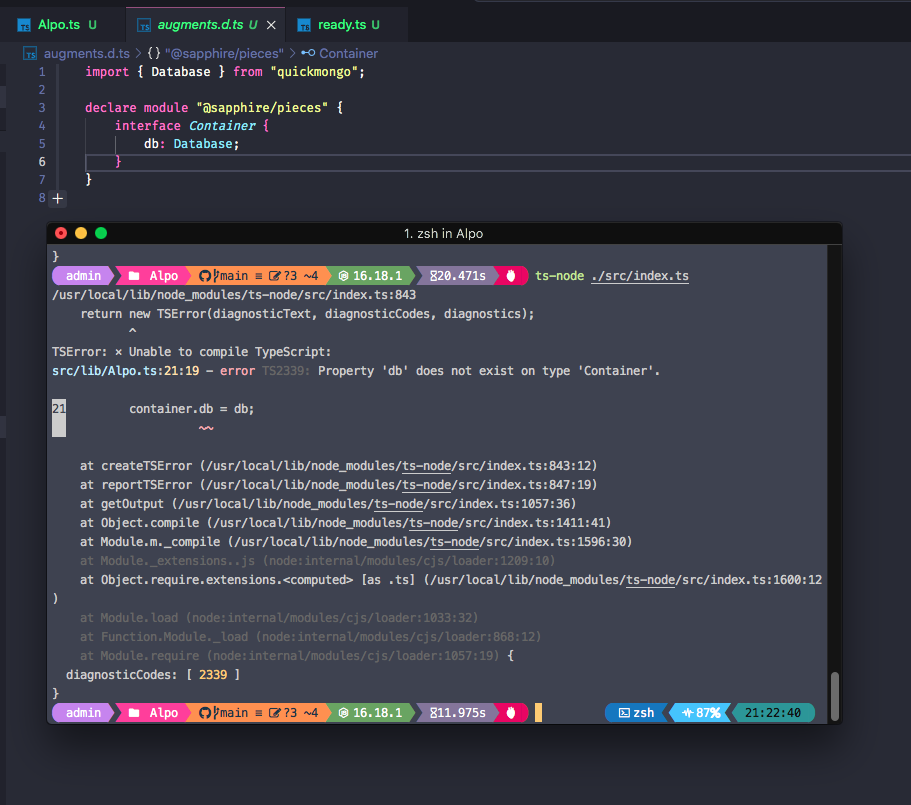Viewport: 911px width, 805px height.
Task: Click the diagnosticCodes value 2339
Action: point(213,675)
